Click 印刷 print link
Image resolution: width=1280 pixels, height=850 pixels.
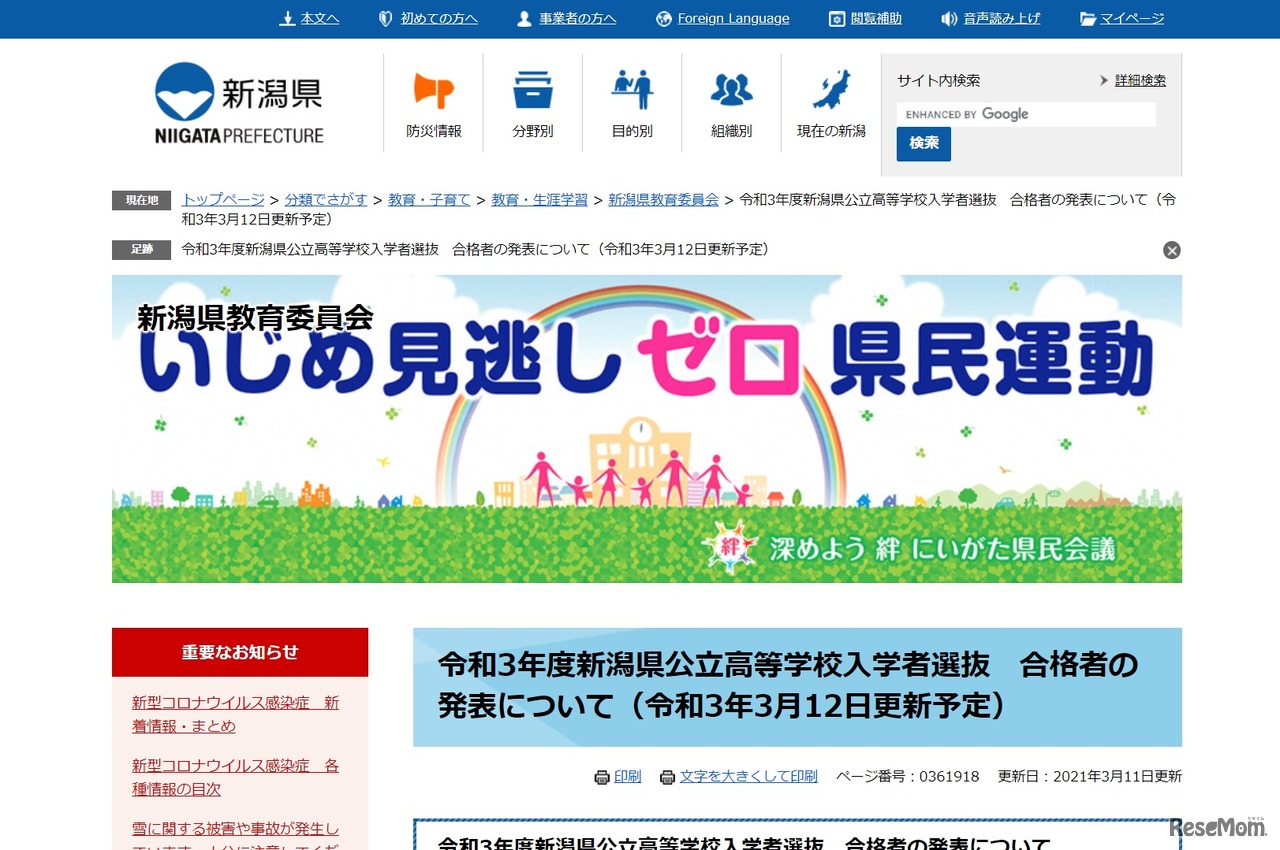click(x=628, y=777)
